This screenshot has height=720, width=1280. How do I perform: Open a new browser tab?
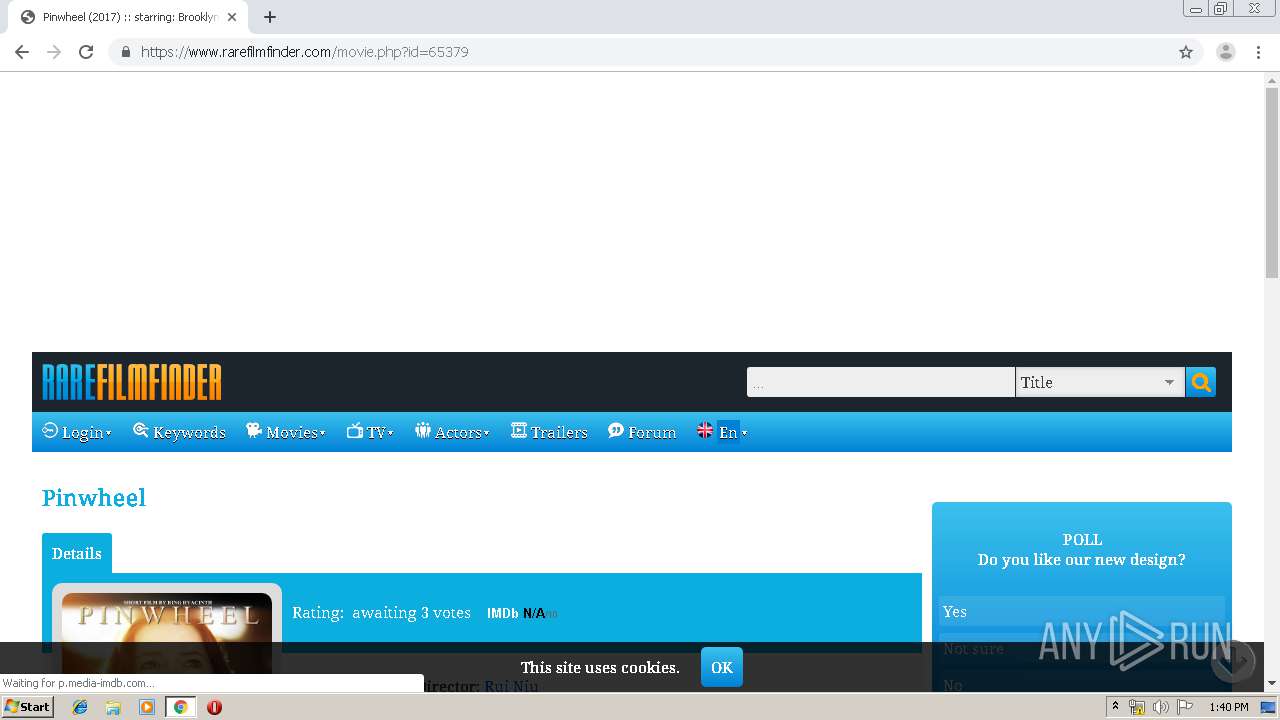click(x=270, y=17)
